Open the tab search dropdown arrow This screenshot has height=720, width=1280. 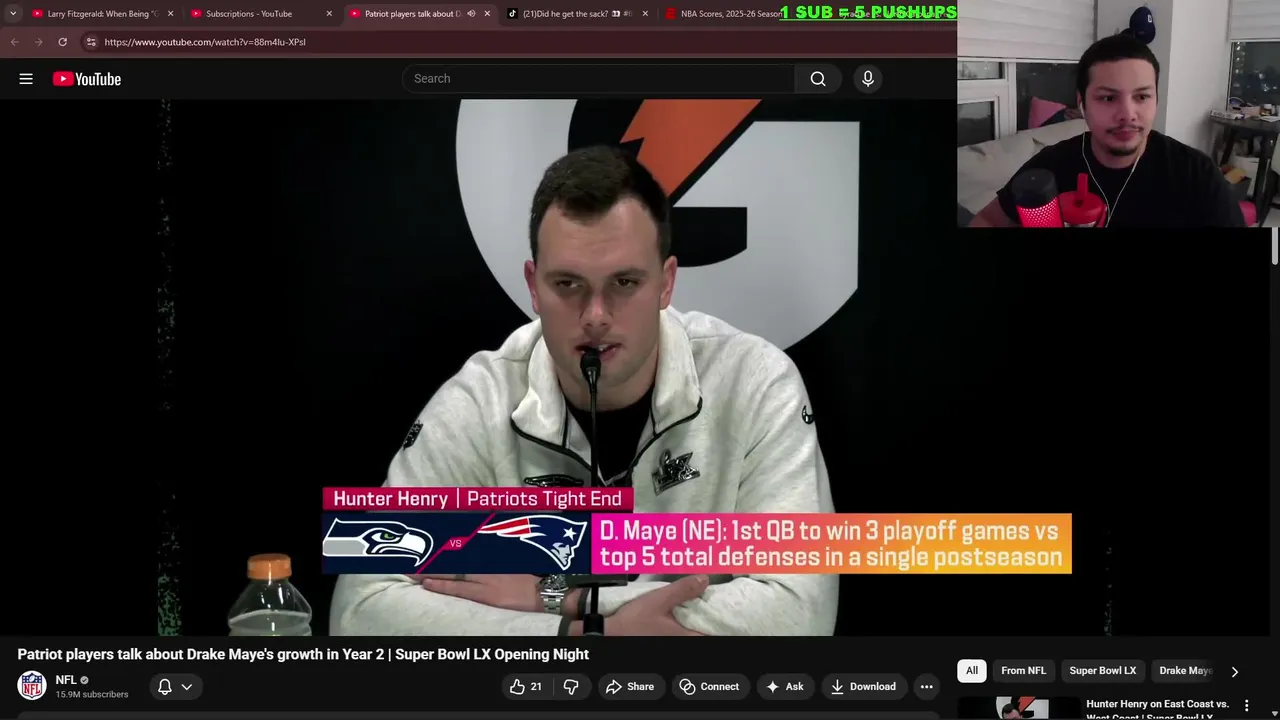pyautogui.click(x=13, y=14)
